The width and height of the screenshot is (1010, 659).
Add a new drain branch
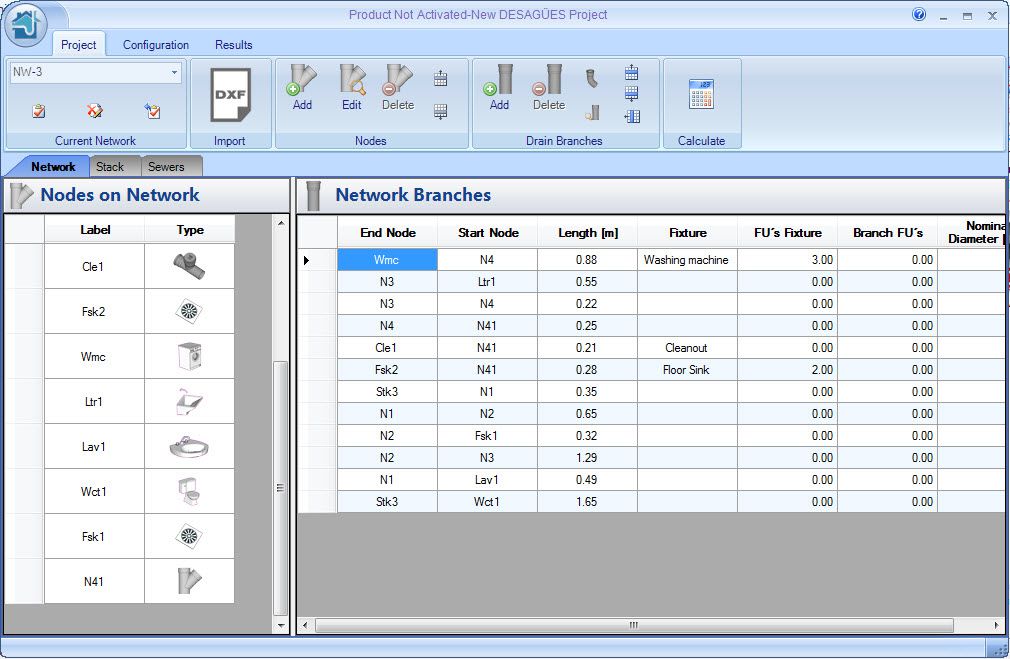tap(499, 86)
